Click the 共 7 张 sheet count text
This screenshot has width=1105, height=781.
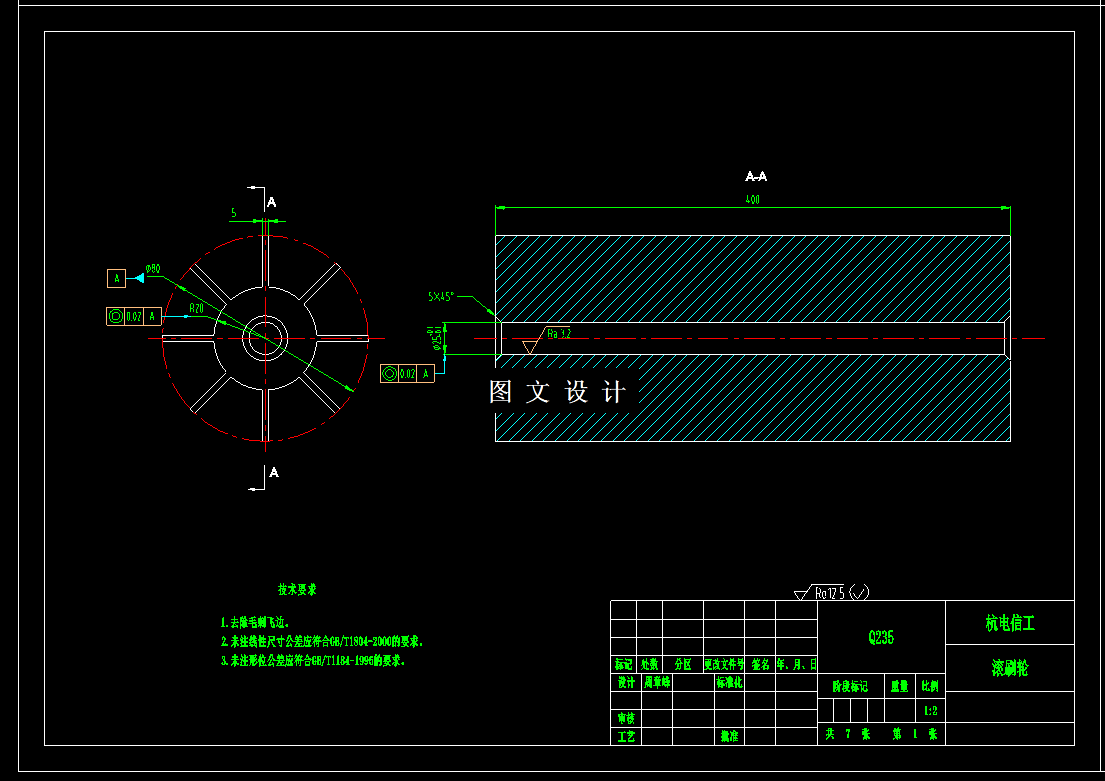(848, 734)
